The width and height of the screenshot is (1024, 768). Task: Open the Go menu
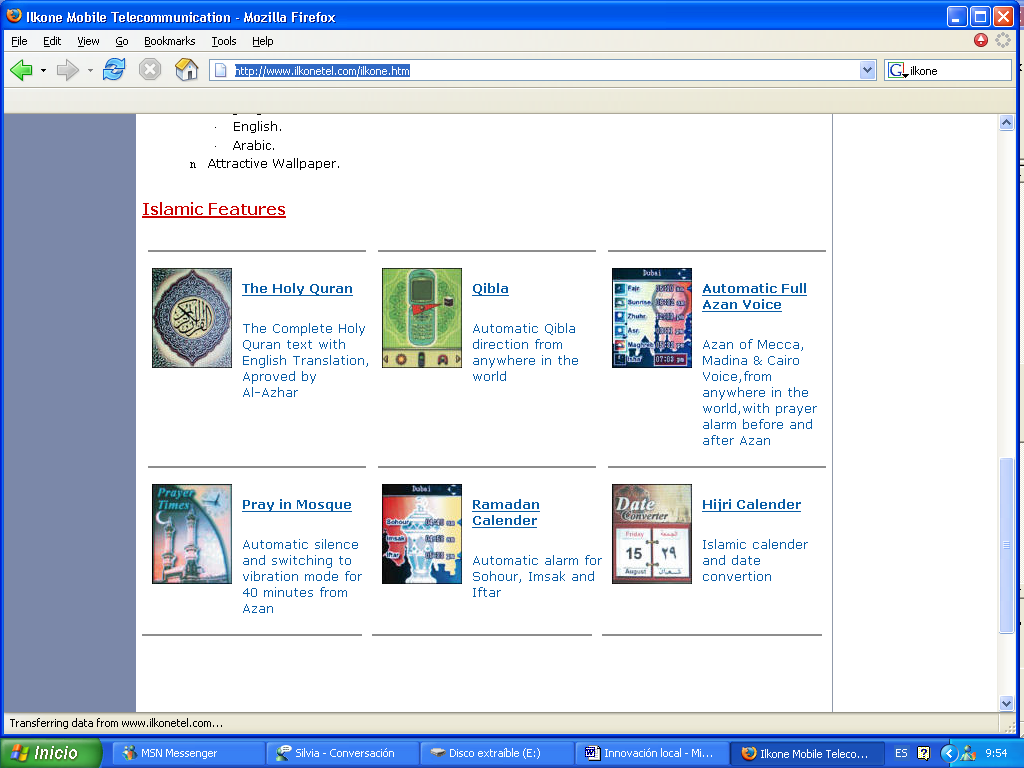click(x=121, y=41)
